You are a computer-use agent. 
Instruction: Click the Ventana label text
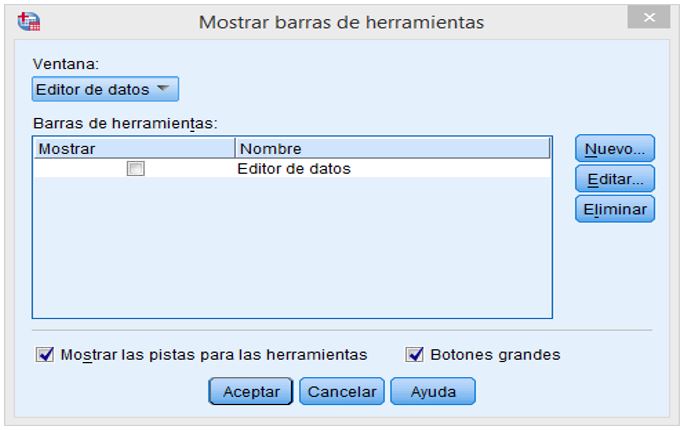pos(66,64)
